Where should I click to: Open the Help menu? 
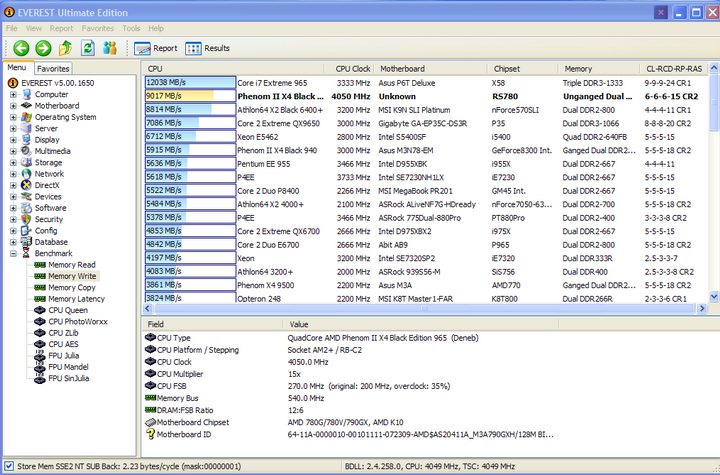(x=156, y=28)
